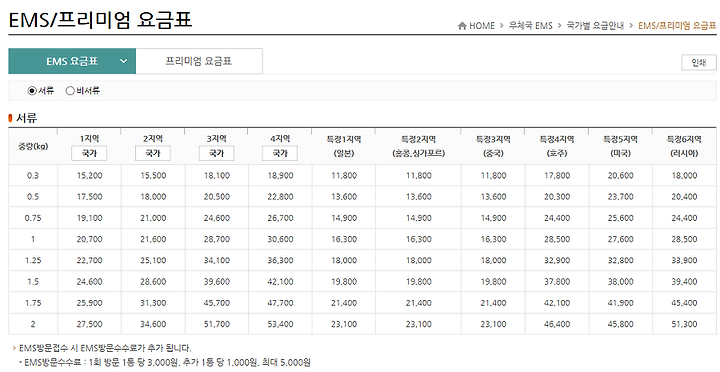Click the 53,400 price cell
The height and width of the screenshot is (372, 720).
point(280,324)
